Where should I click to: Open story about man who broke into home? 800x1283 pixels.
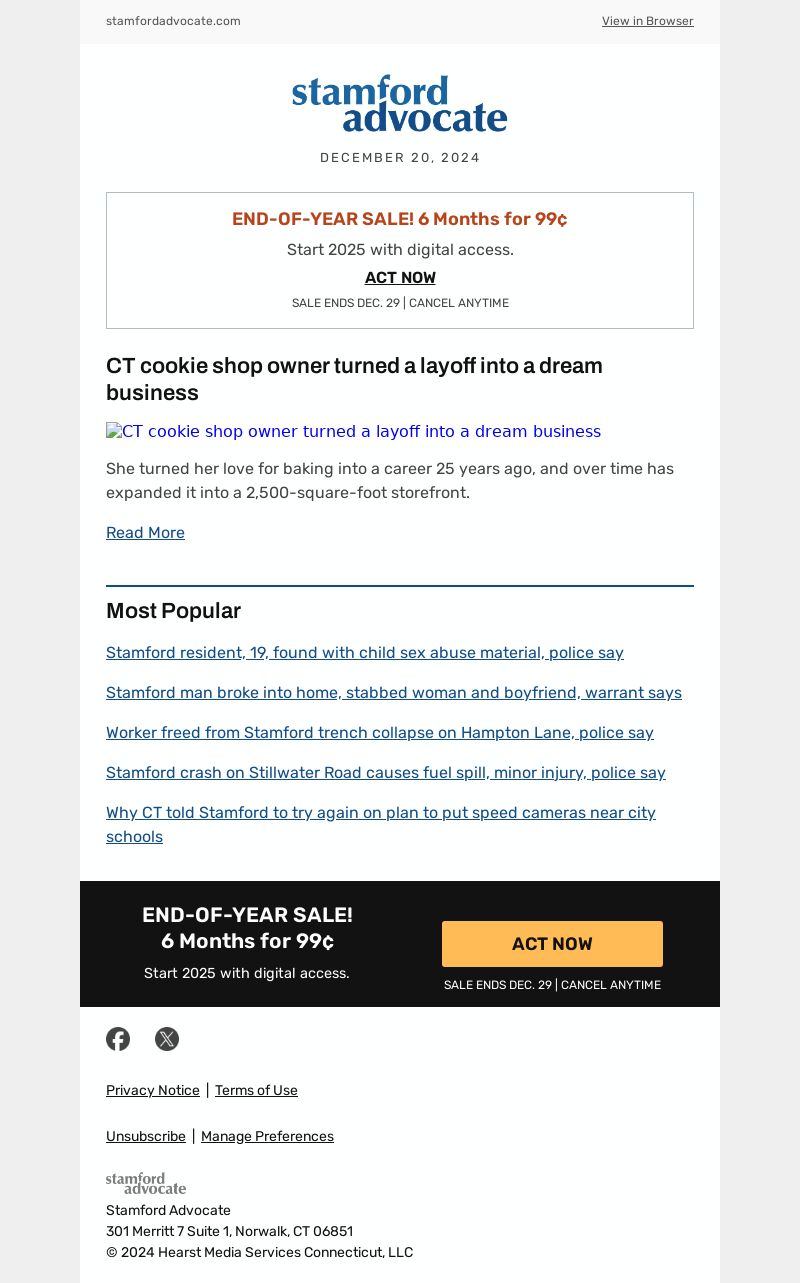tap(394, 692)
